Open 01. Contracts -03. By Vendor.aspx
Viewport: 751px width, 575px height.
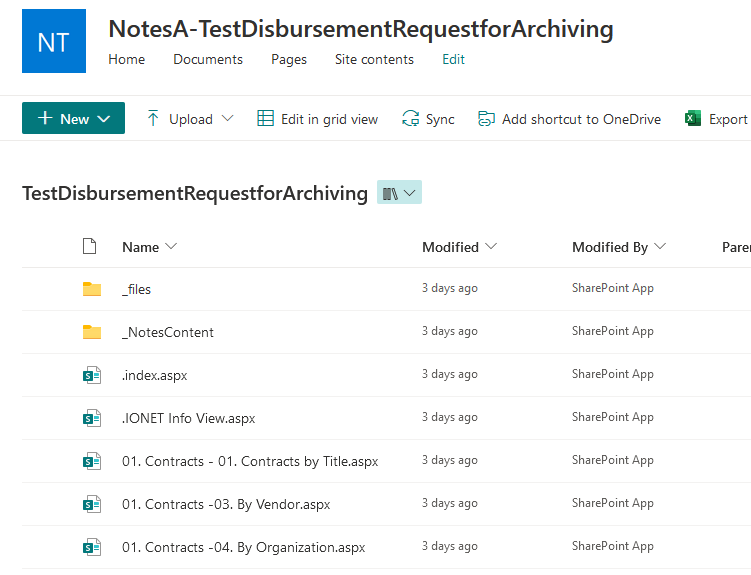pyautogui.click(x=226, y=504)
